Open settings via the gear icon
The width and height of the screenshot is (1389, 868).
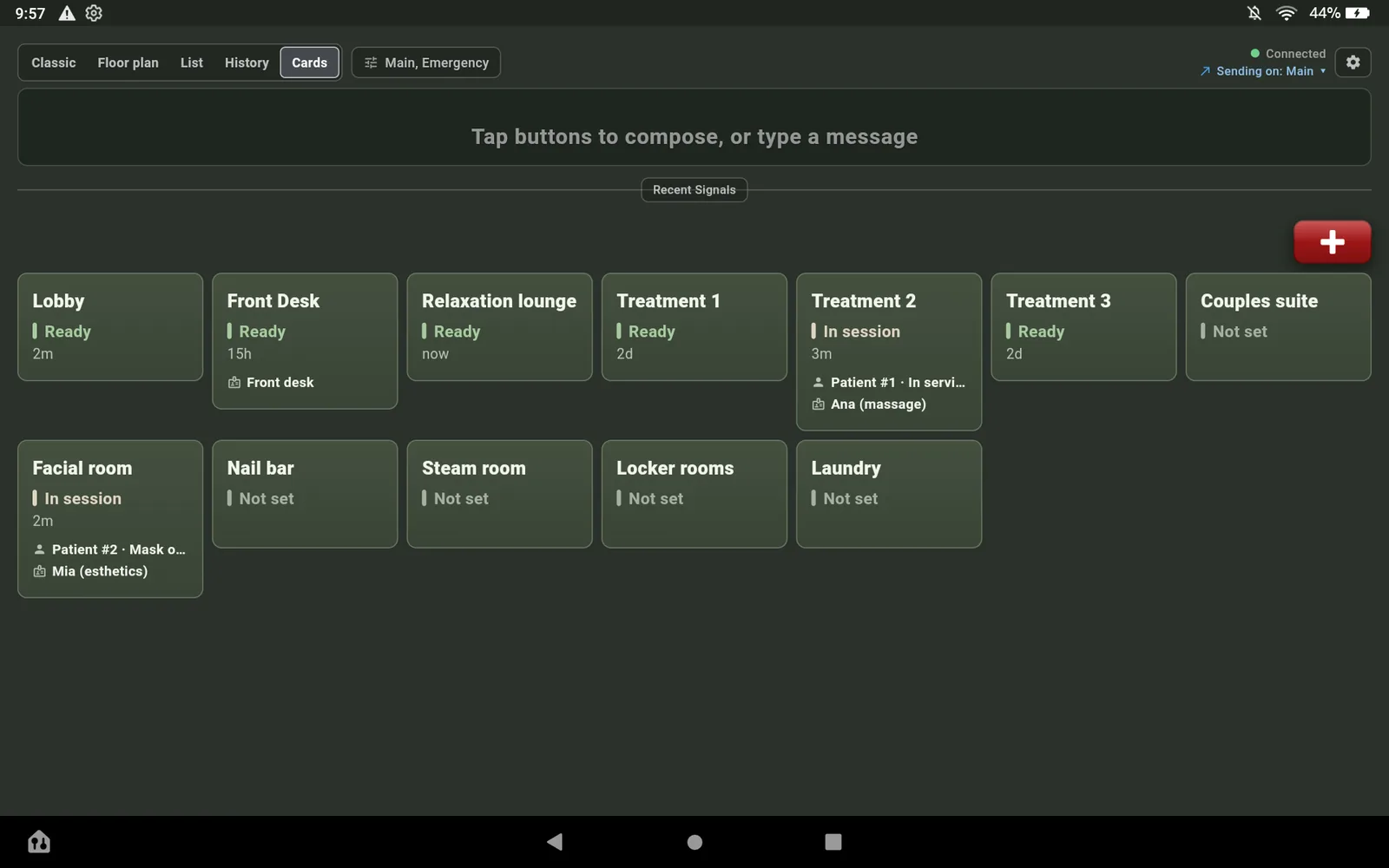(1353, 62)
